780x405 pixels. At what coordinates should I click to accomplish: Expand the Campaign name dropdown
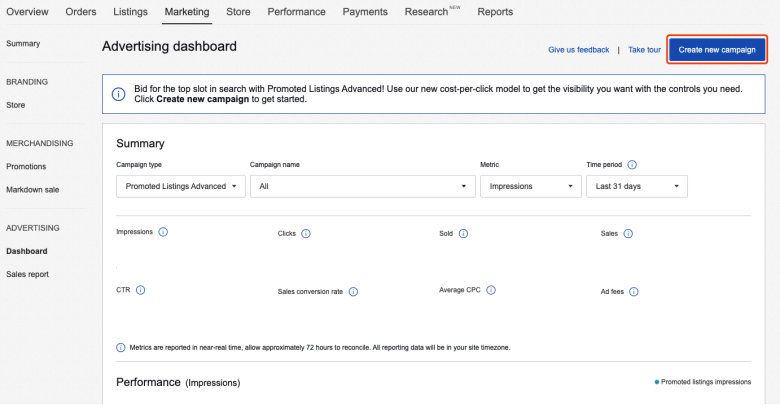(362, 186)
